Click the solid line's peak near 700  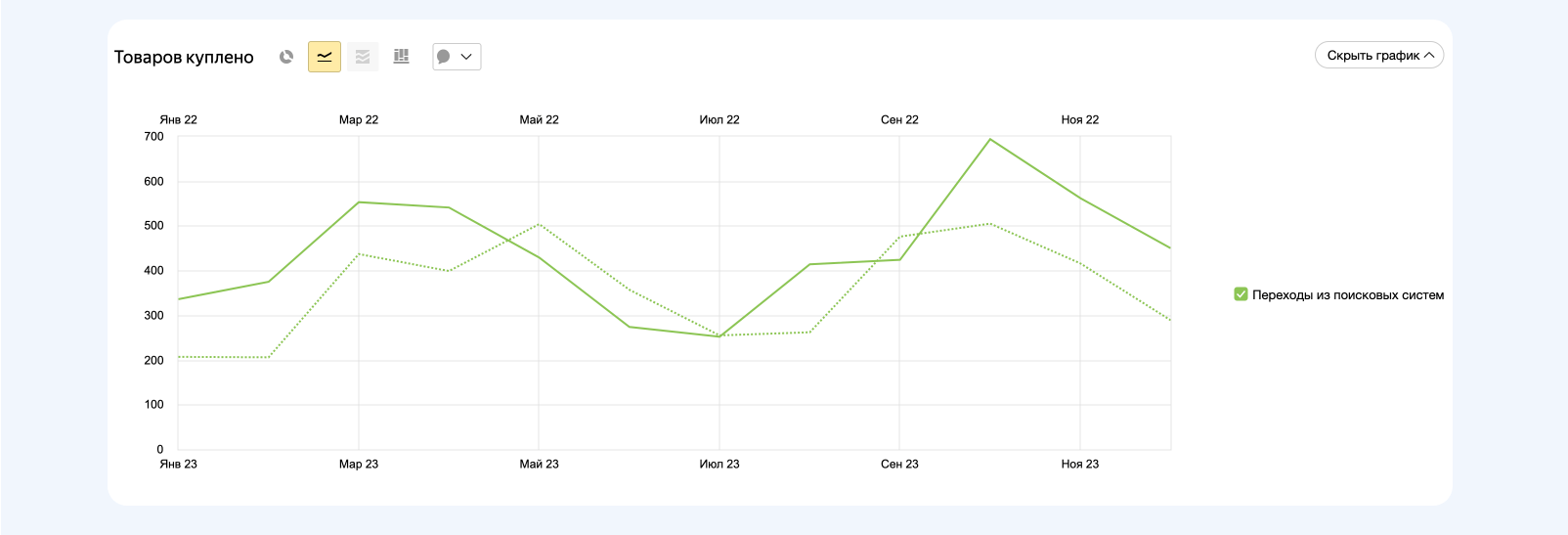[x=990, y=140]
